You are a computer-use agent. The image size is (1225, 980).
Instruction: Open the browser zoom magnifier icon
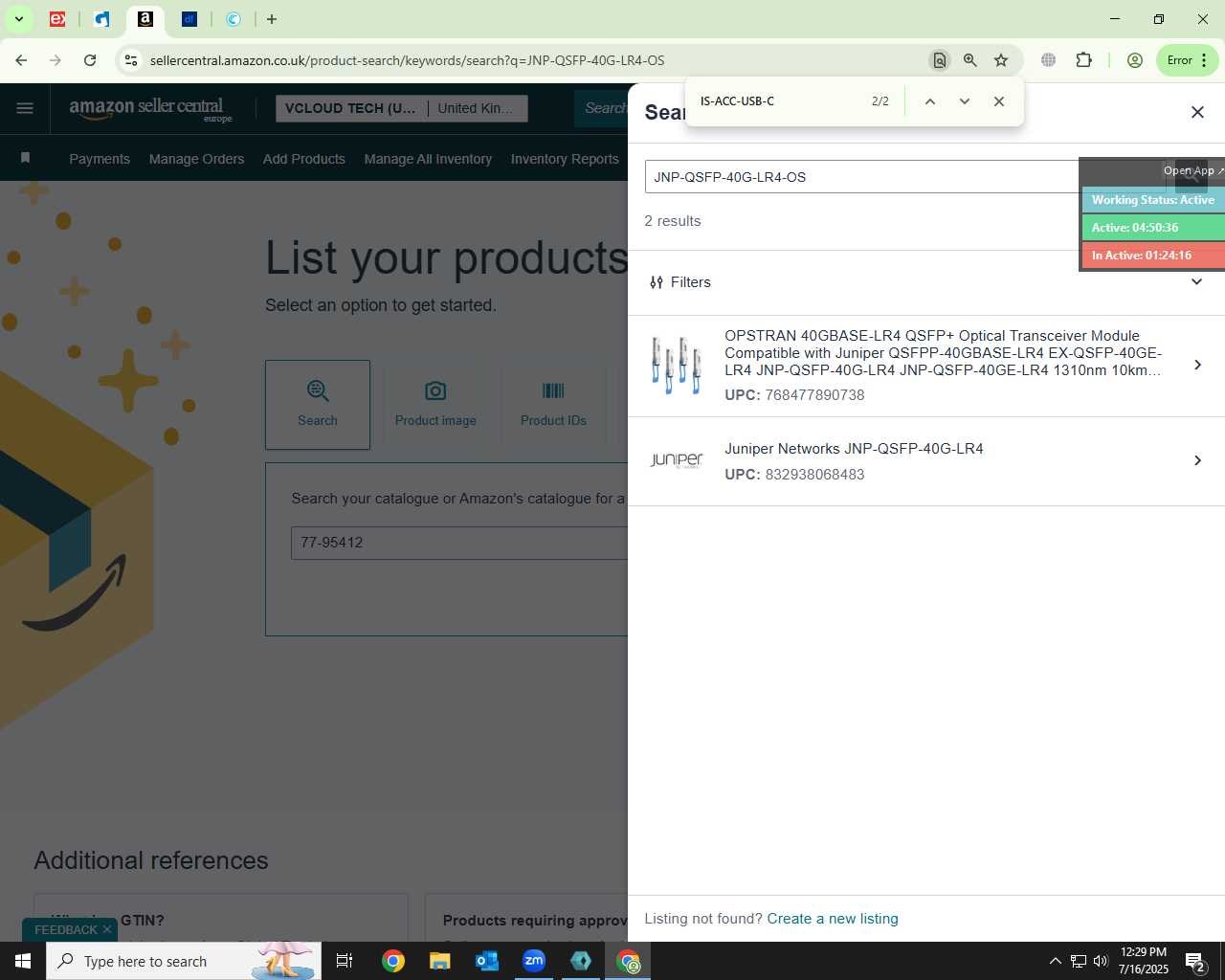point(970,60)
